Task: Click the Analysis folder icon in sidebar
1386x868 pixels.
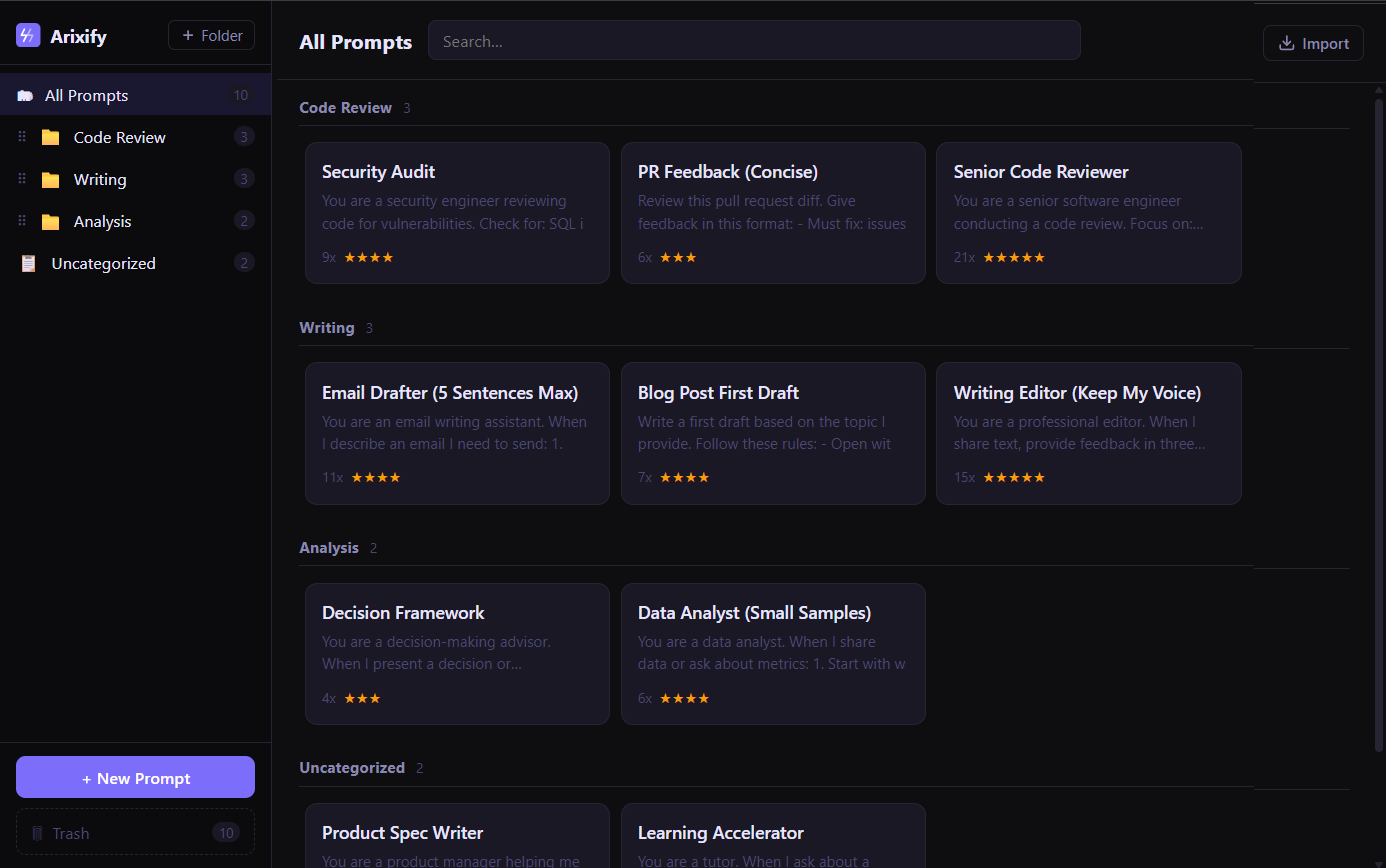Action: (50, 222)
